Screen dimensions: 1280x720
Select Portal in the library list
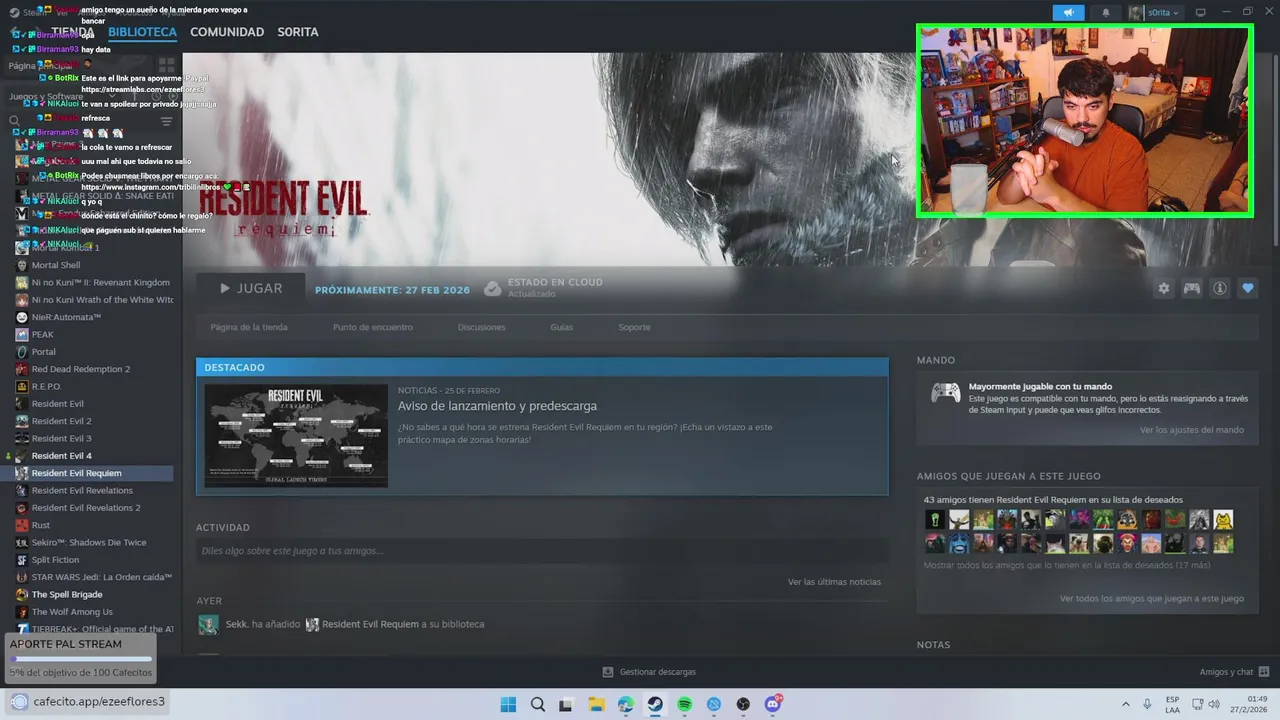(x=44, y=352)
